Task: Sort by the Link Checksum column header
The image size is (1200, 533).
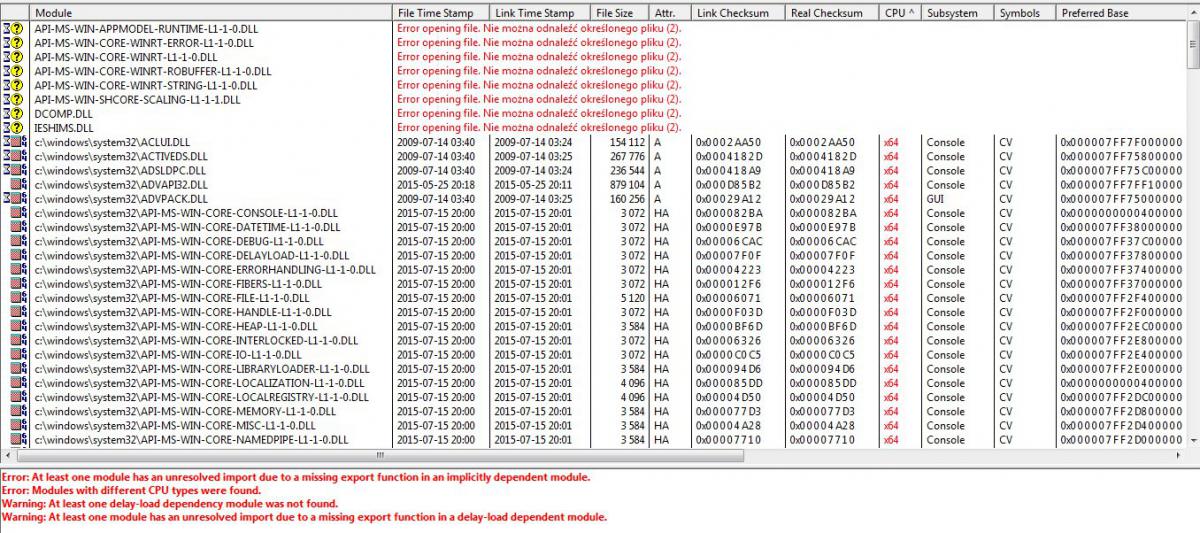Action: coord(737,13)
